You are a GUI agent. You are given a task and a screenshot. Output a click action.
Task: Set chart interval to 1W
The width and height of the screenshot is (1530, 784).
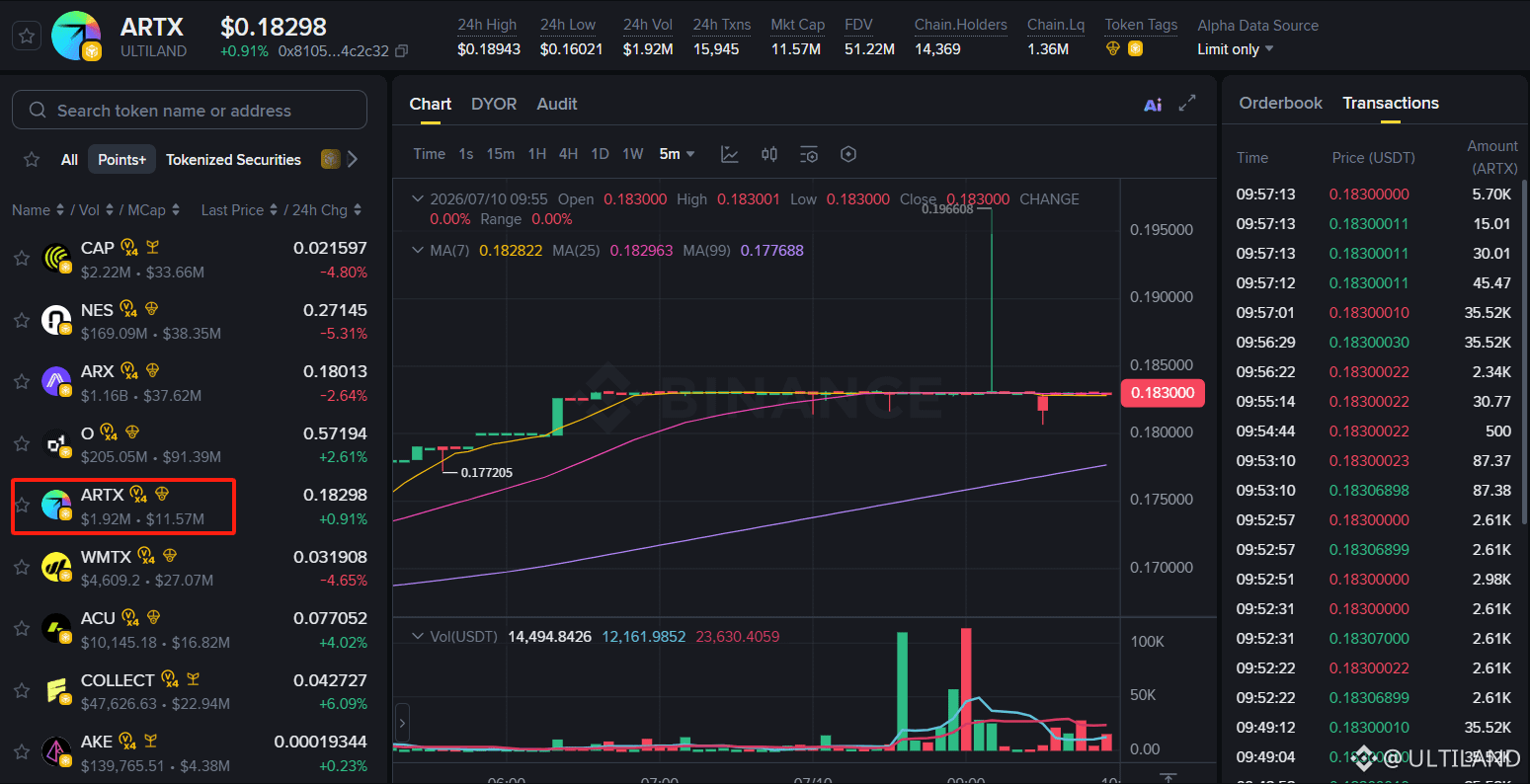pos(633,154)
